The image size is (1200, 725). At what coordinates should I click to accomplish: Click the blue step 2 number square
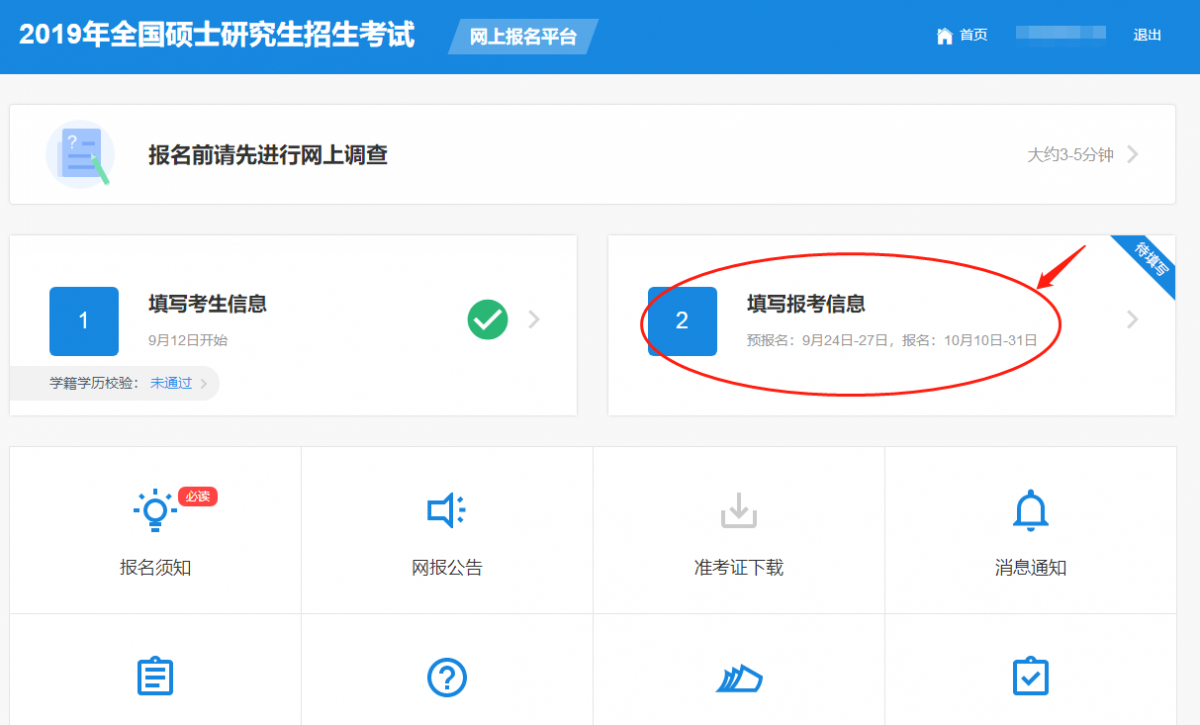tap(682, 321)
